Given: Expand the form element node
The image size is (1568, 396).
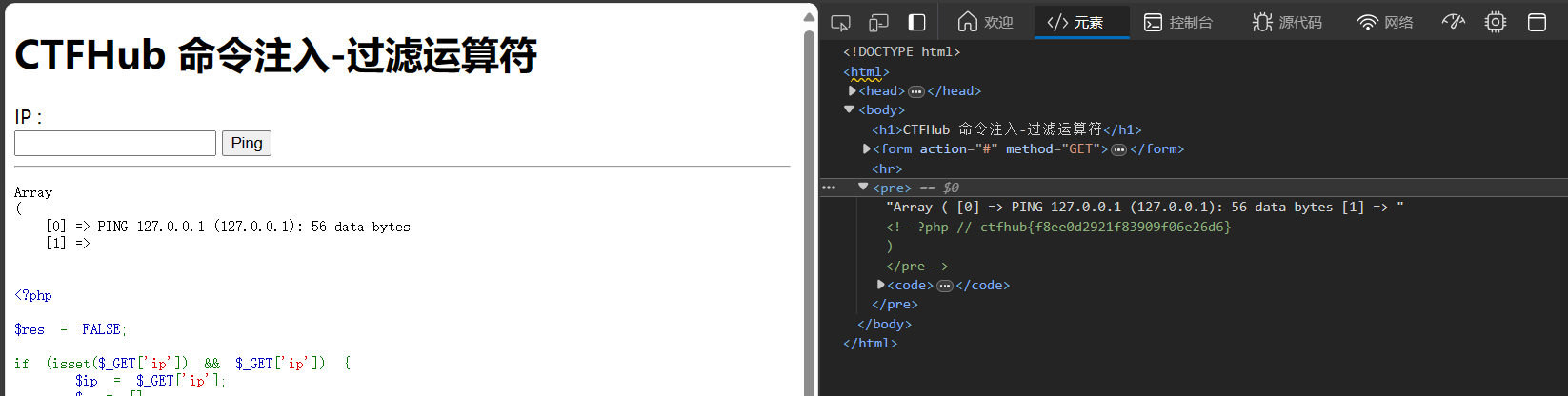Looking at the screenshot, I should pos(867,148).
